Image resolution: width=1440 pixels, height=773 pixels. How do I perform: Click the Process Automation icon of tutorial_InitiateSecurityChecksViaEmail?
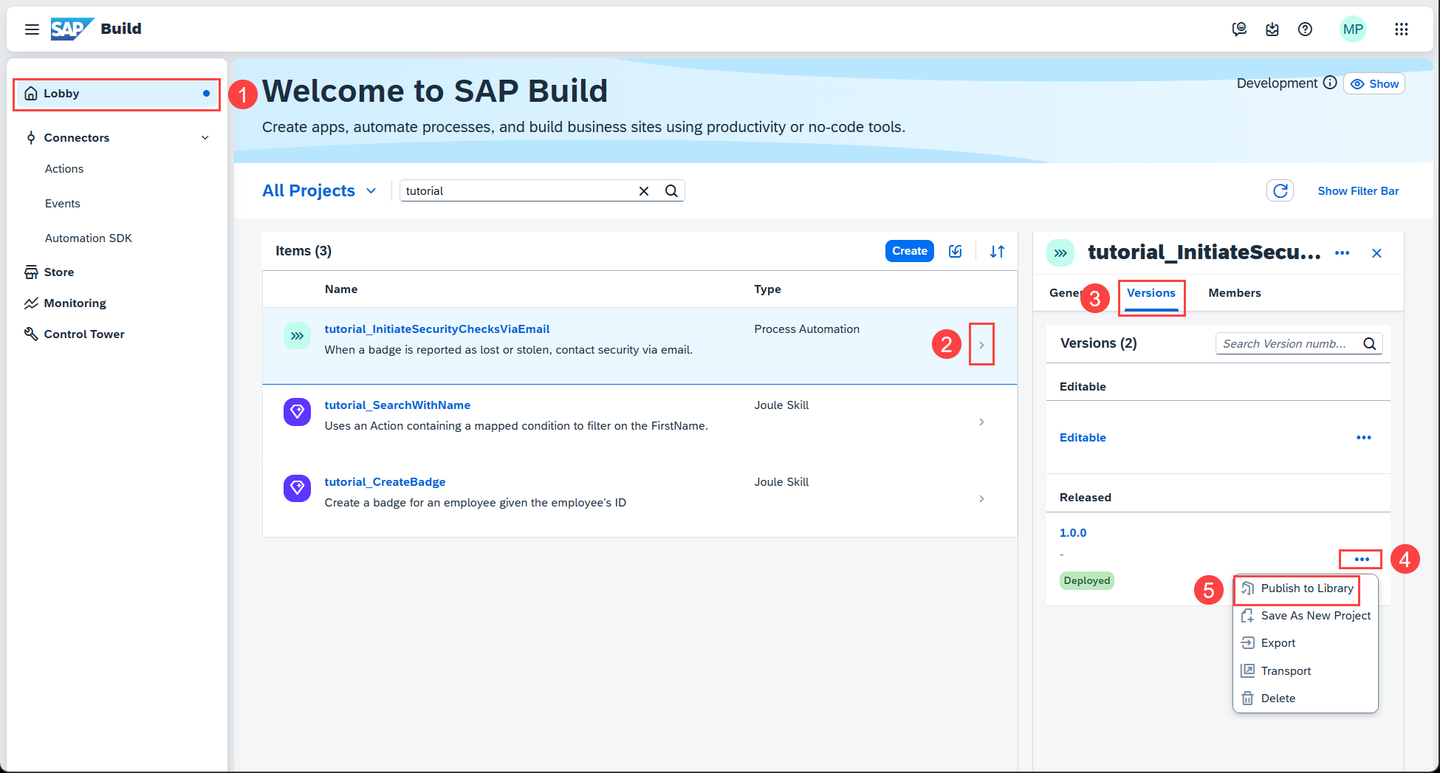pos(297,336)
